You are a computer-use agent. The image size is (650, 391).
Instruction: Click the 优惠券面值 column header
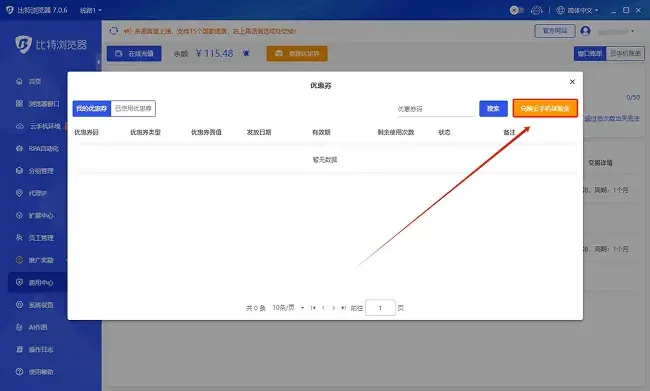click(x=206, y=132)
